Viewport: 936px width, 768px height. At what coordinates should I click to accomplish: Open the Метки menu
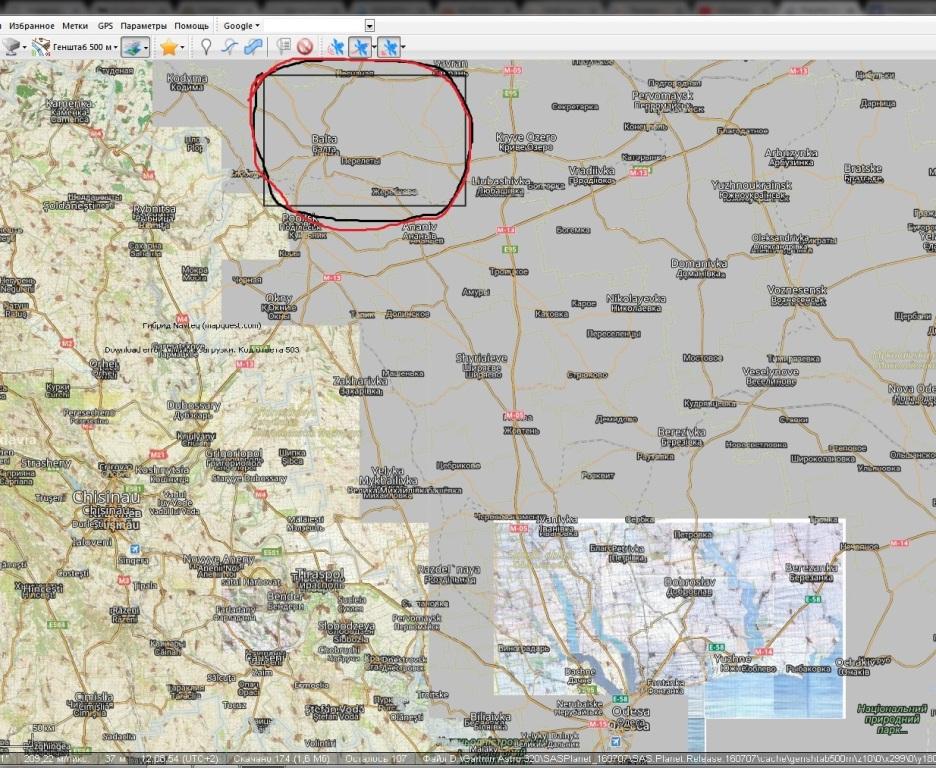coord(75,25)
